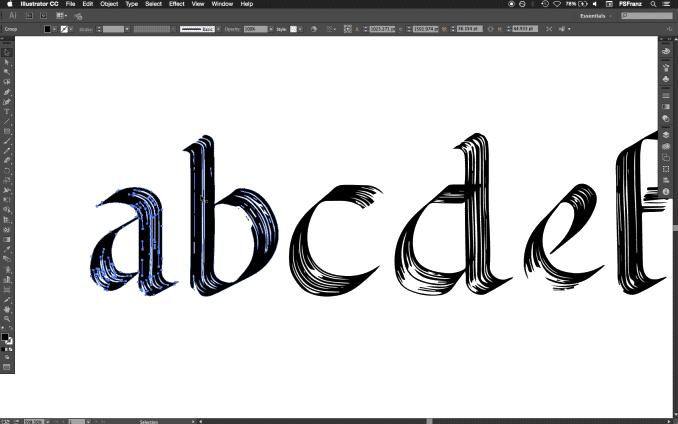Select the Shape Builder tool
This screenshot has width=678, height=424.
tap(6, 210)
